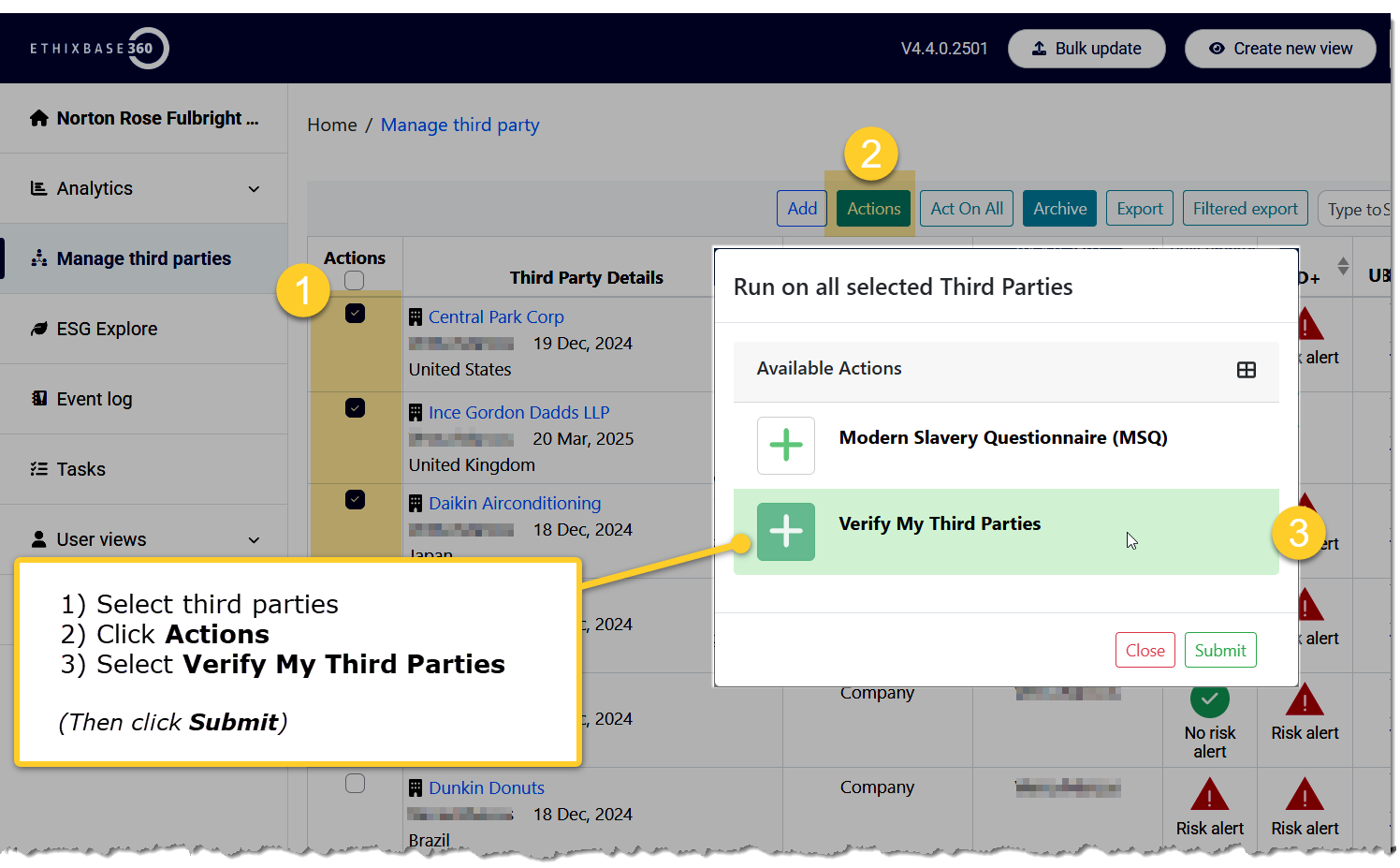Click the version text V4.4.0.2501
The image size is (1400, 868).
click(x=944, y=49)
